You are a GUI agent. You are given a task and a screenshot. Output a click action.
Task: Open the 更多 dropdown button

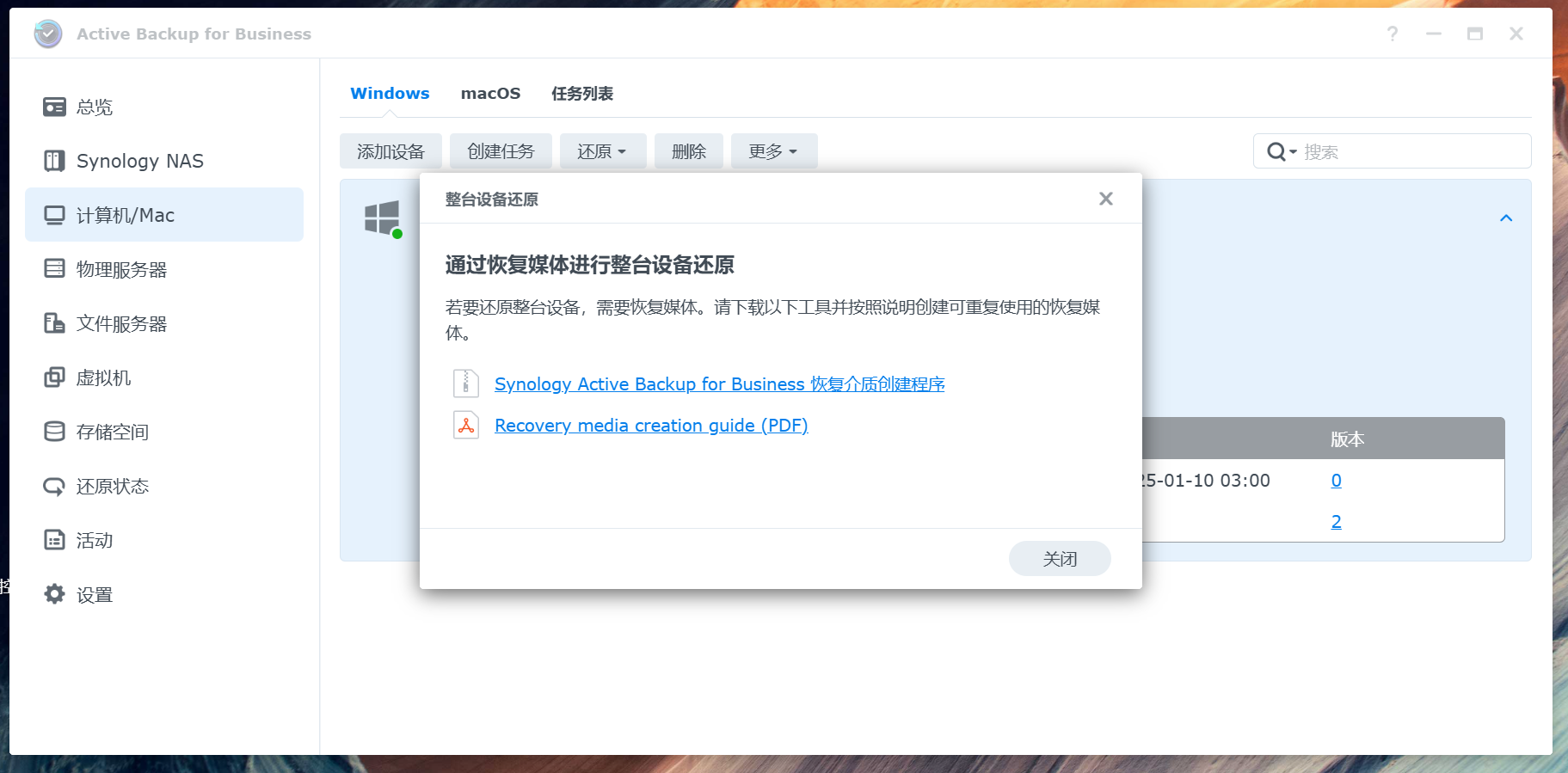pyautogui.click(x=773, y=151)
